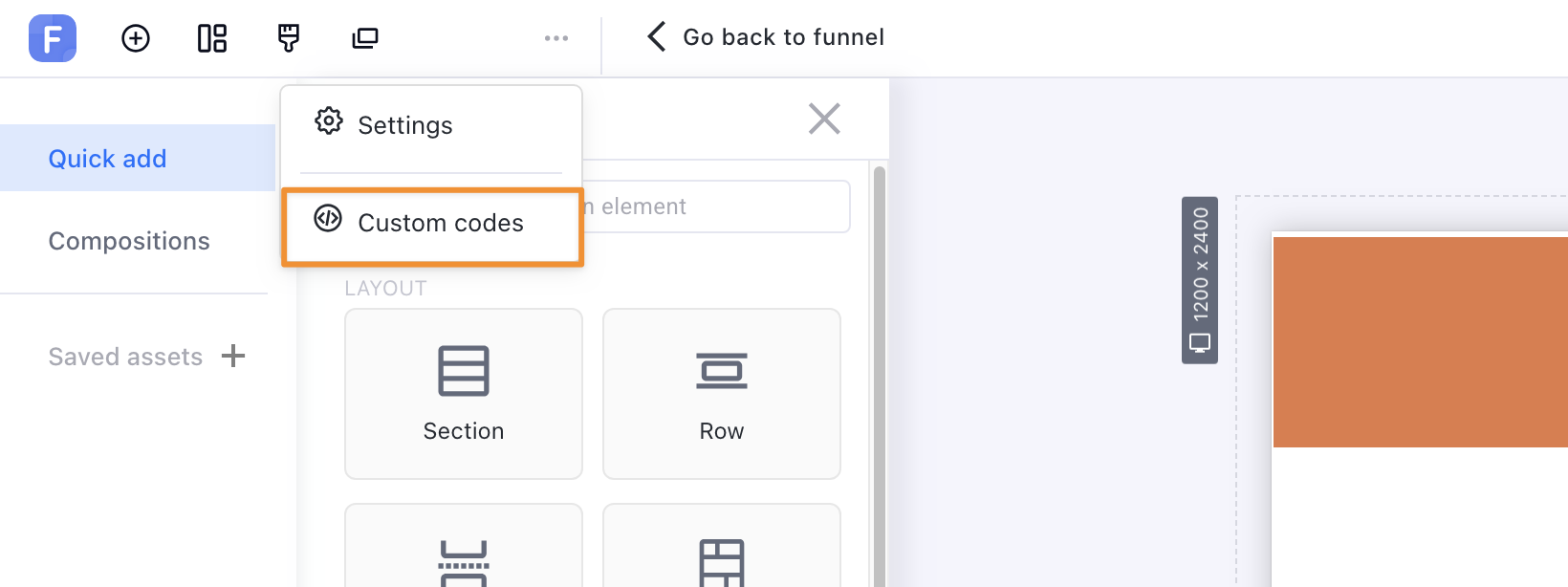1568x587 pixels.
Task: Click the Funnelish F logo icon
Action: pyautogui.click(x=53, y=38)
